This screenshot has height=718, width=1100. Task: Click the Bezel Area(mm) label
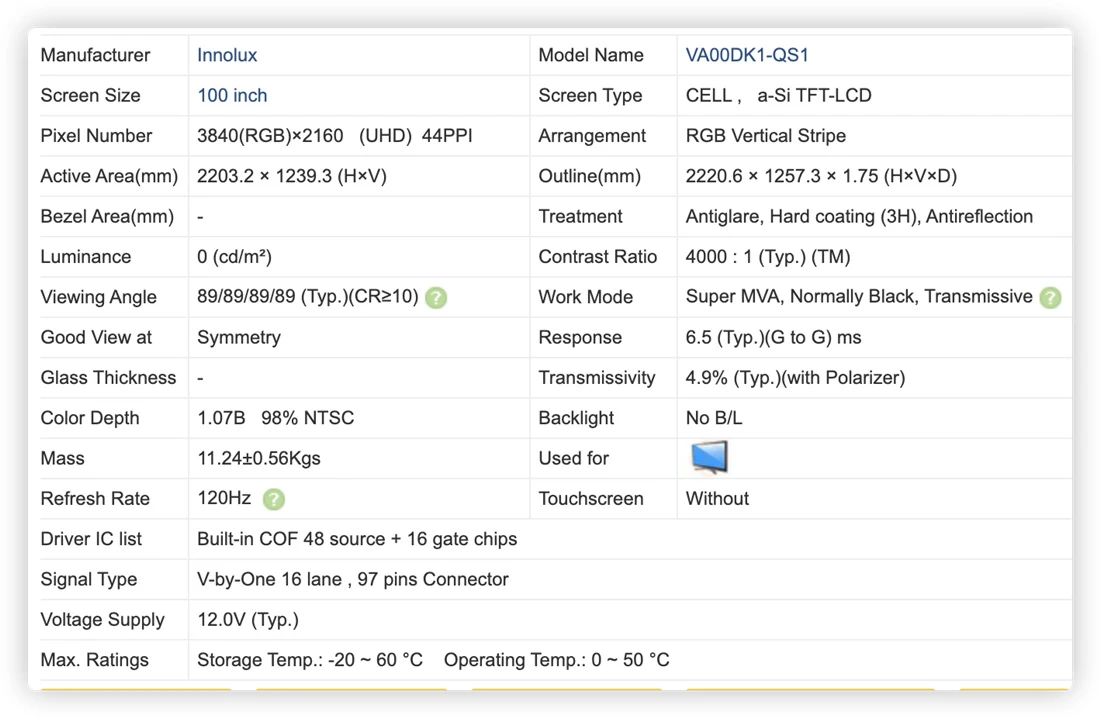107,216
